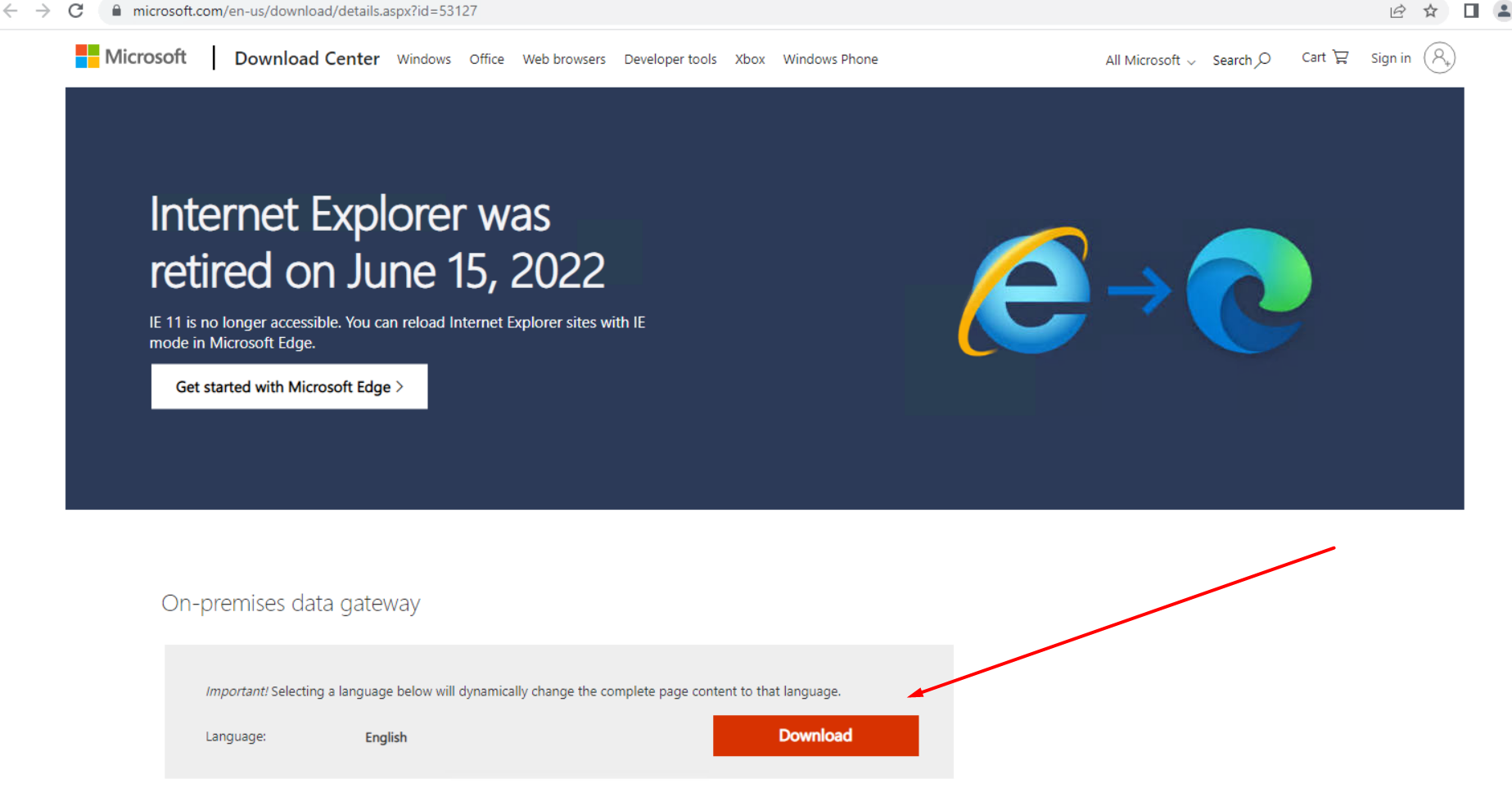Image resolution: width=1512 pixels, height=792 pixels.
Task: Click the On-premises data gateway heading
Action: [291, 604]
